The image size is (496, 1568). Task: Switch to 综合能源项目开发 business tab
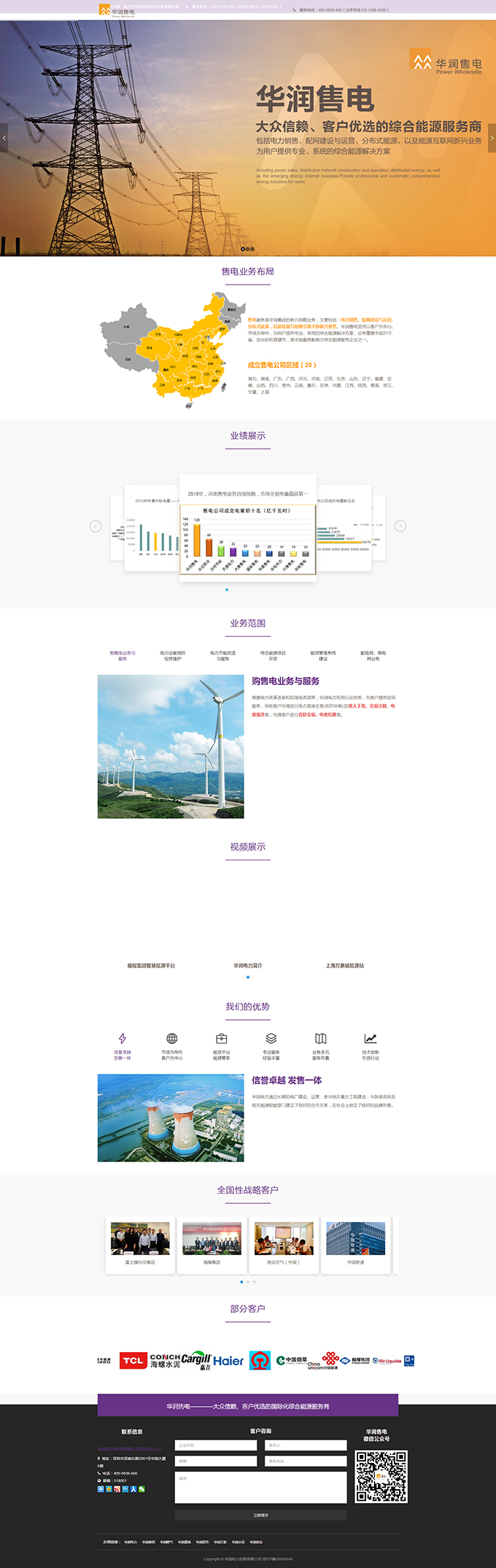(273, 656)
